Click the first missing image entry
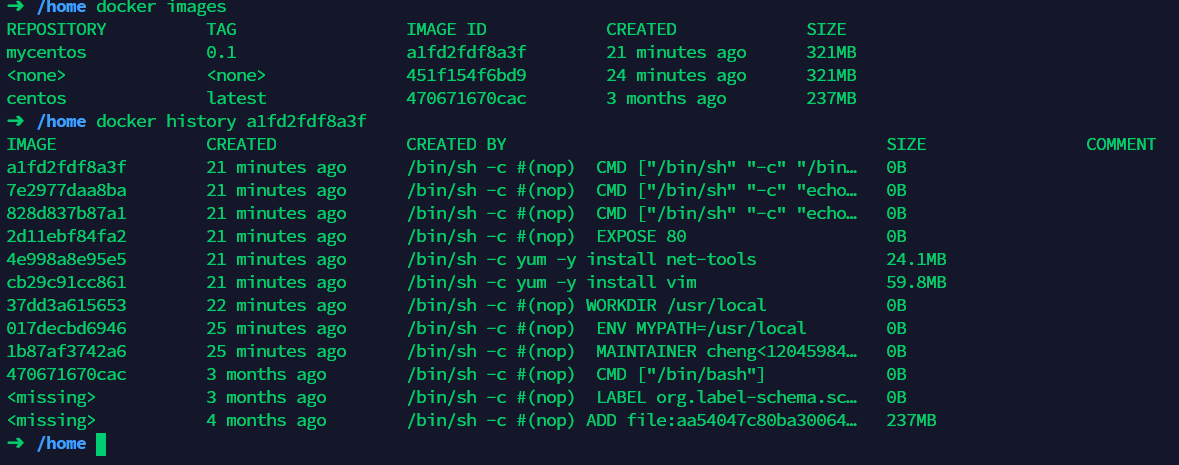This screenshot has height=465, width=1179. point(51,397)
